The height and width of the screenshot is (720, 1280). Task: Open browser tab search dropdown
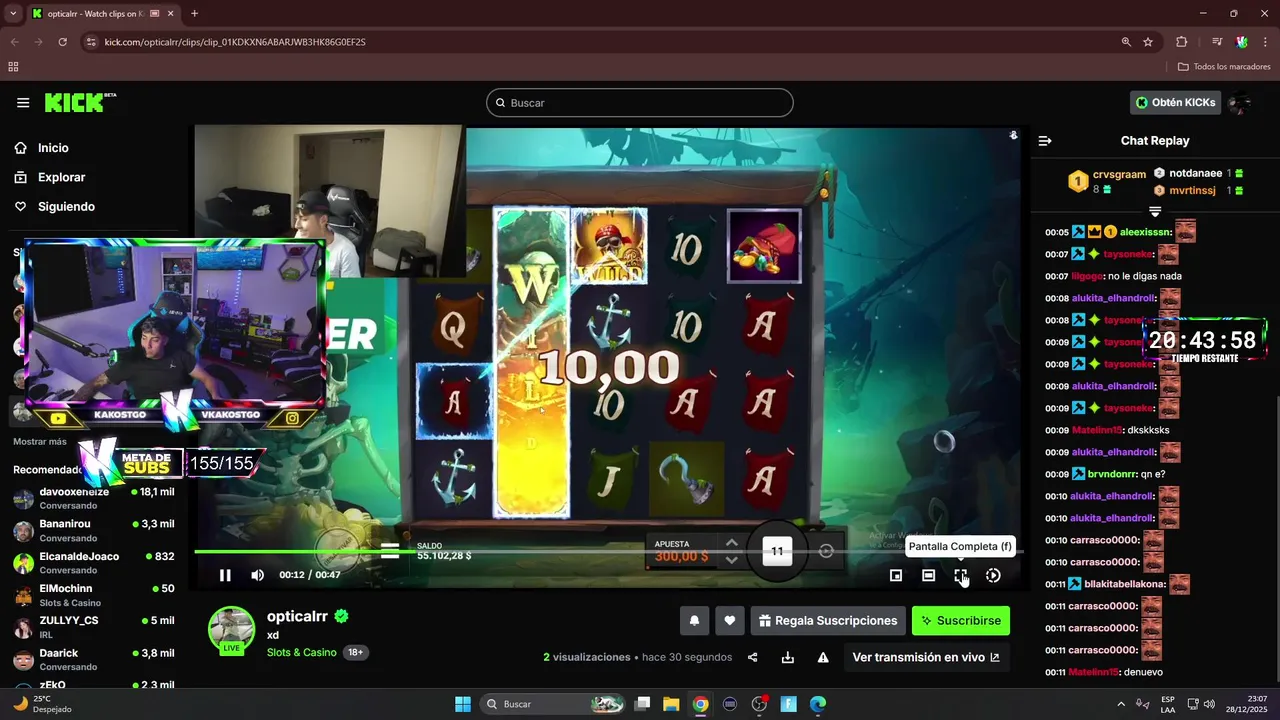coord(13,14)
